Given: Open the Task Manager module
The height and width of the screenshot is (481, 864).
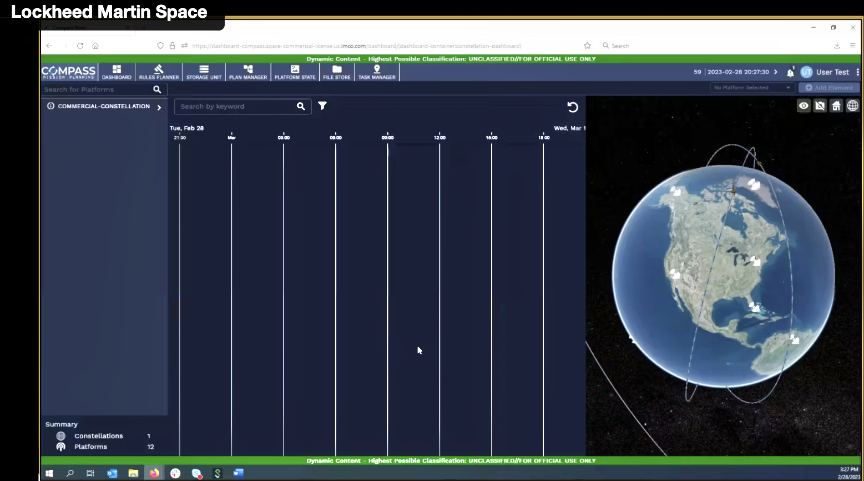Looking at the screenshot, I should [x=377, y=72].
